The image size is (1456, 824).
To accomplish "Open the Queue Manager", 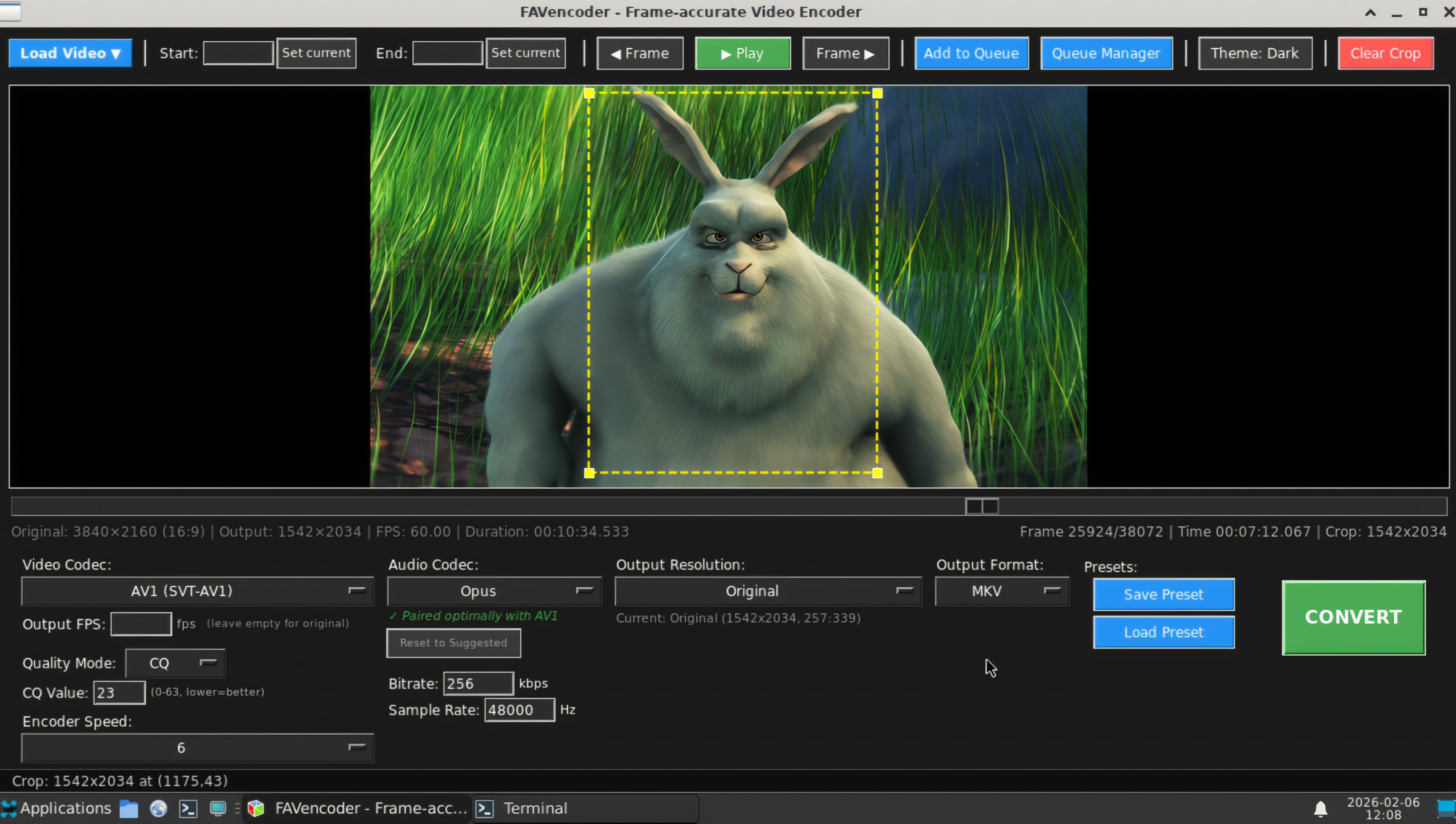I will click(1106, 53).
